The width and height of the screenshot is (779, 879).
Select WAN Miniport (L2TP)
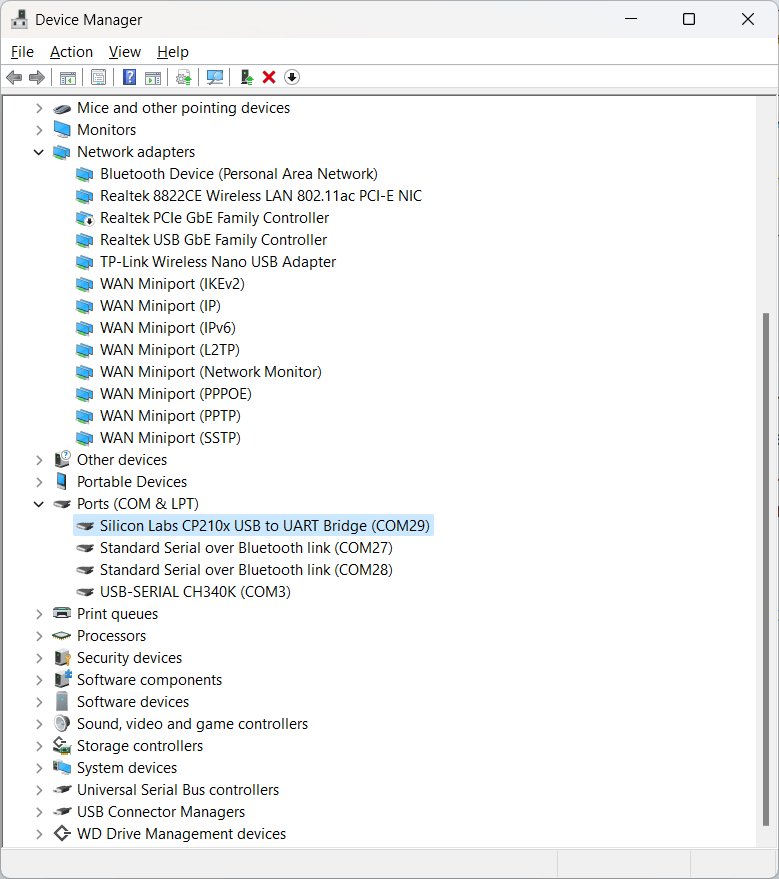169,350
